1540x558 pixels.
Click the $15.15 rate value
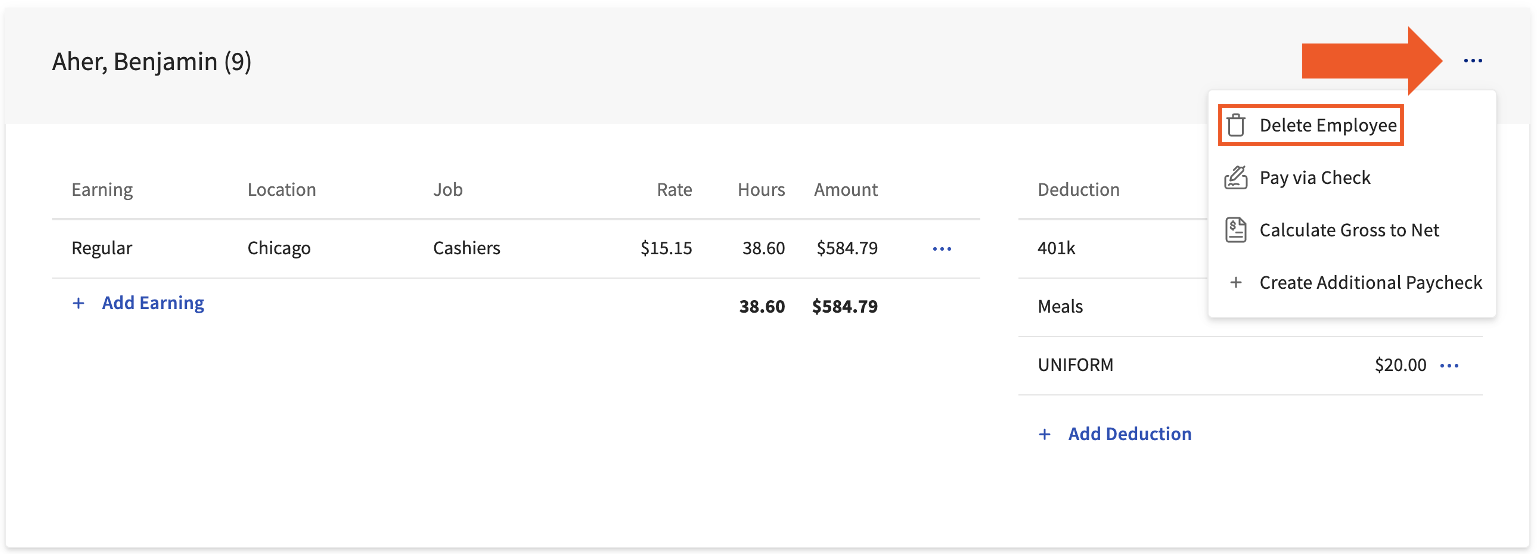click(666, 248)
